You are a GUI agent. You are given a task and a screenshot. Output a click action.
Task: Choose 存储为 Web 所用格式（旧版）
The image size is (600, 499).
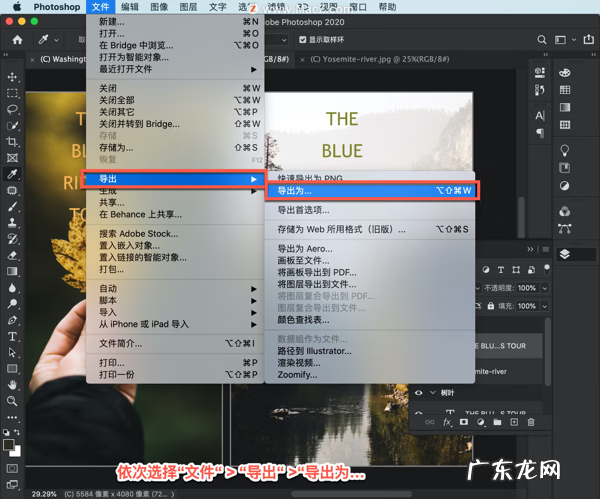370,229
